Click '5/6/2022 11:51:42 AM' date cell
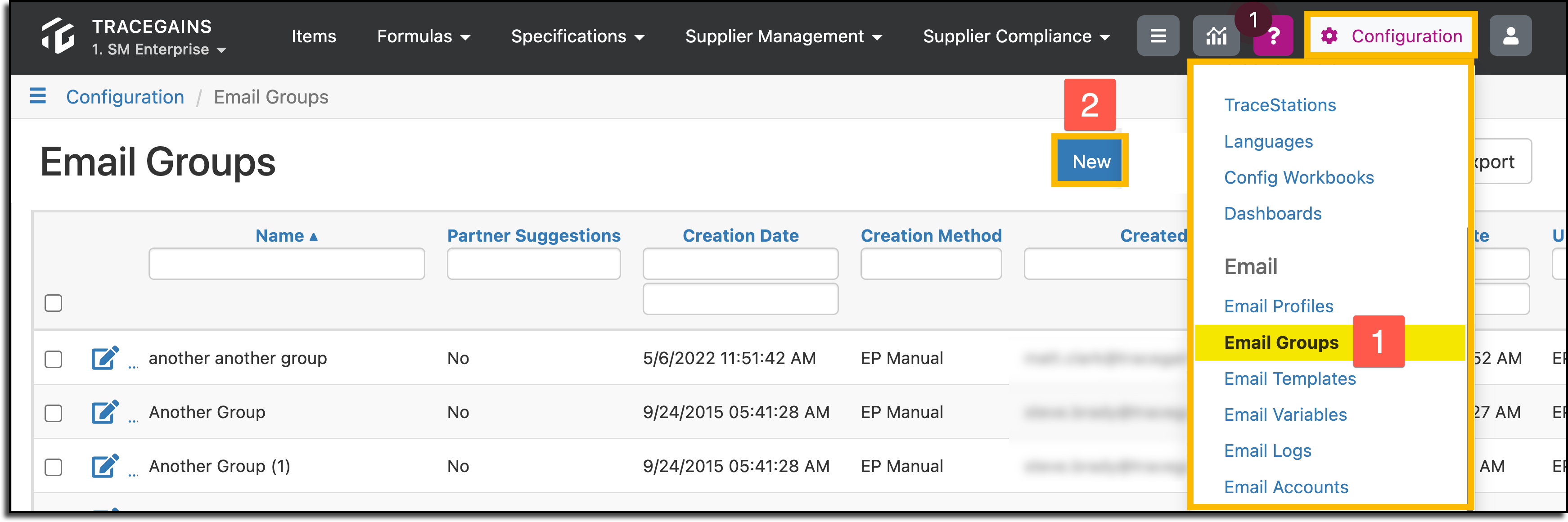Image resolution: width=1568 pixels, height=522 pixels. (x=729, y=358)
